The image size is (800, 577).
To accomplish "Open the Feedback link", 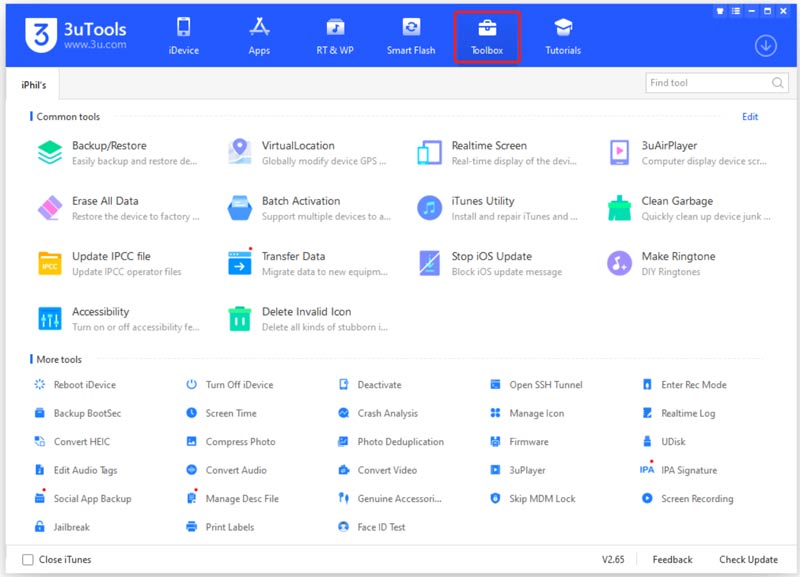I will point(672,560).
